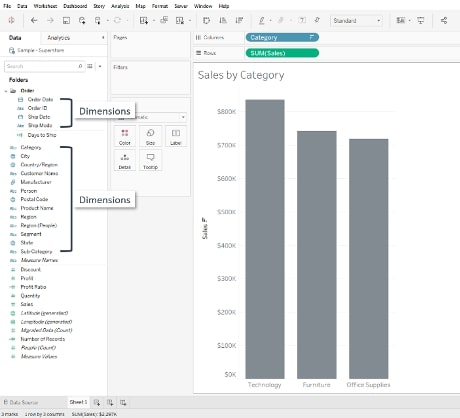Click the Office Supplies bar in chart
The height and width of the screenshot is (418, 460).
pos(369,259)
